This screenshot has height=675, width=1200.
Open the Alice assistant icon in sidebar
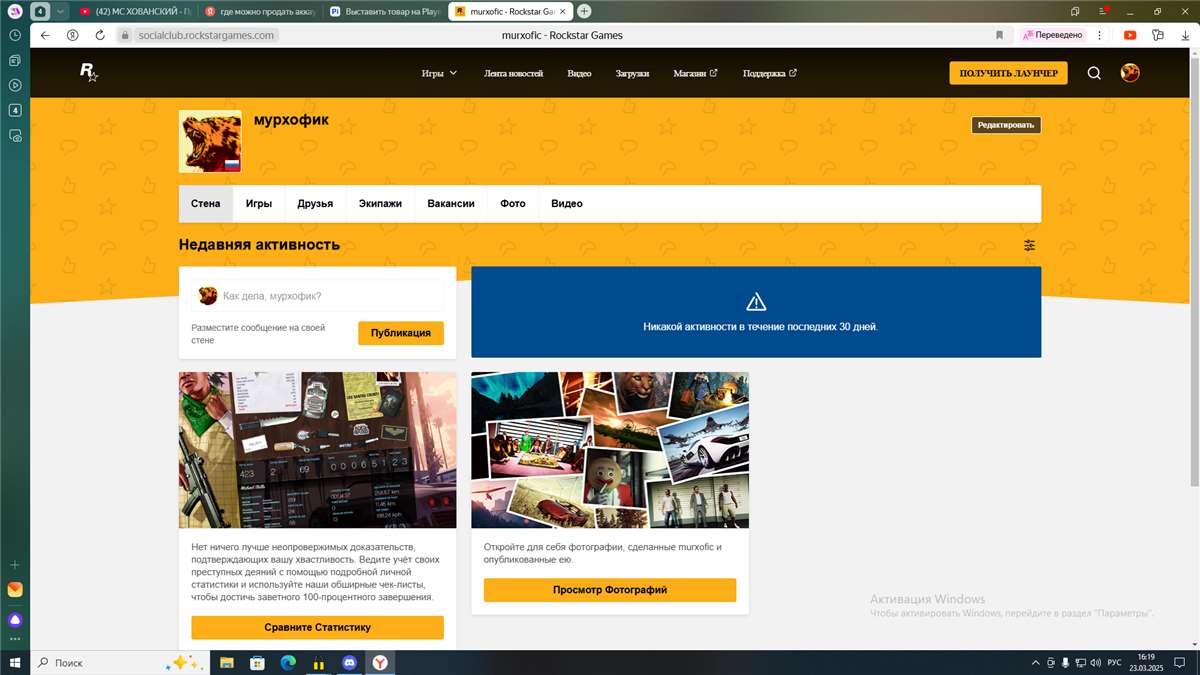point(15,620)
